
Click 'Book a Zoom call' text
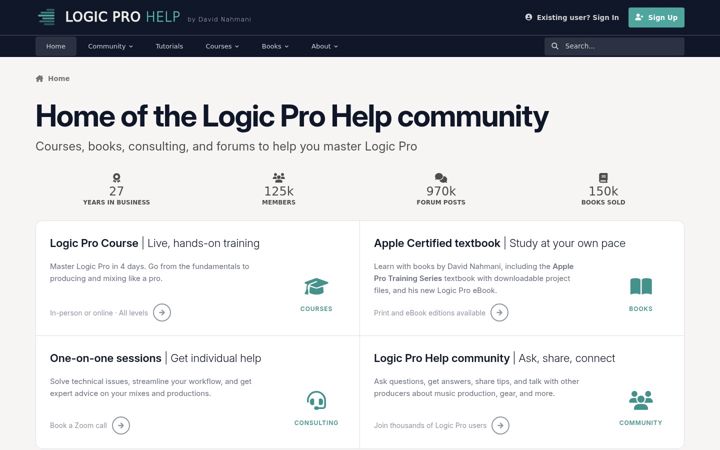point(78,426)
